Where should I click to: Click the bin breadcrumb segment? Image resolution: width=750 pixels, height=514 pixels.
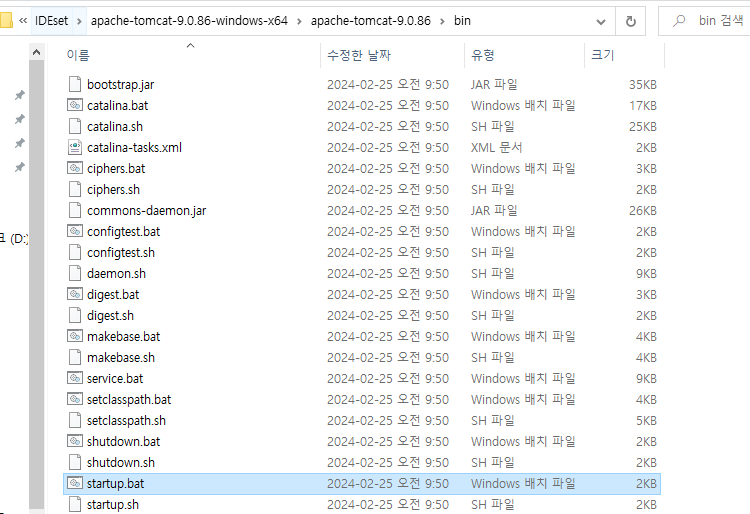pos(462,21)
